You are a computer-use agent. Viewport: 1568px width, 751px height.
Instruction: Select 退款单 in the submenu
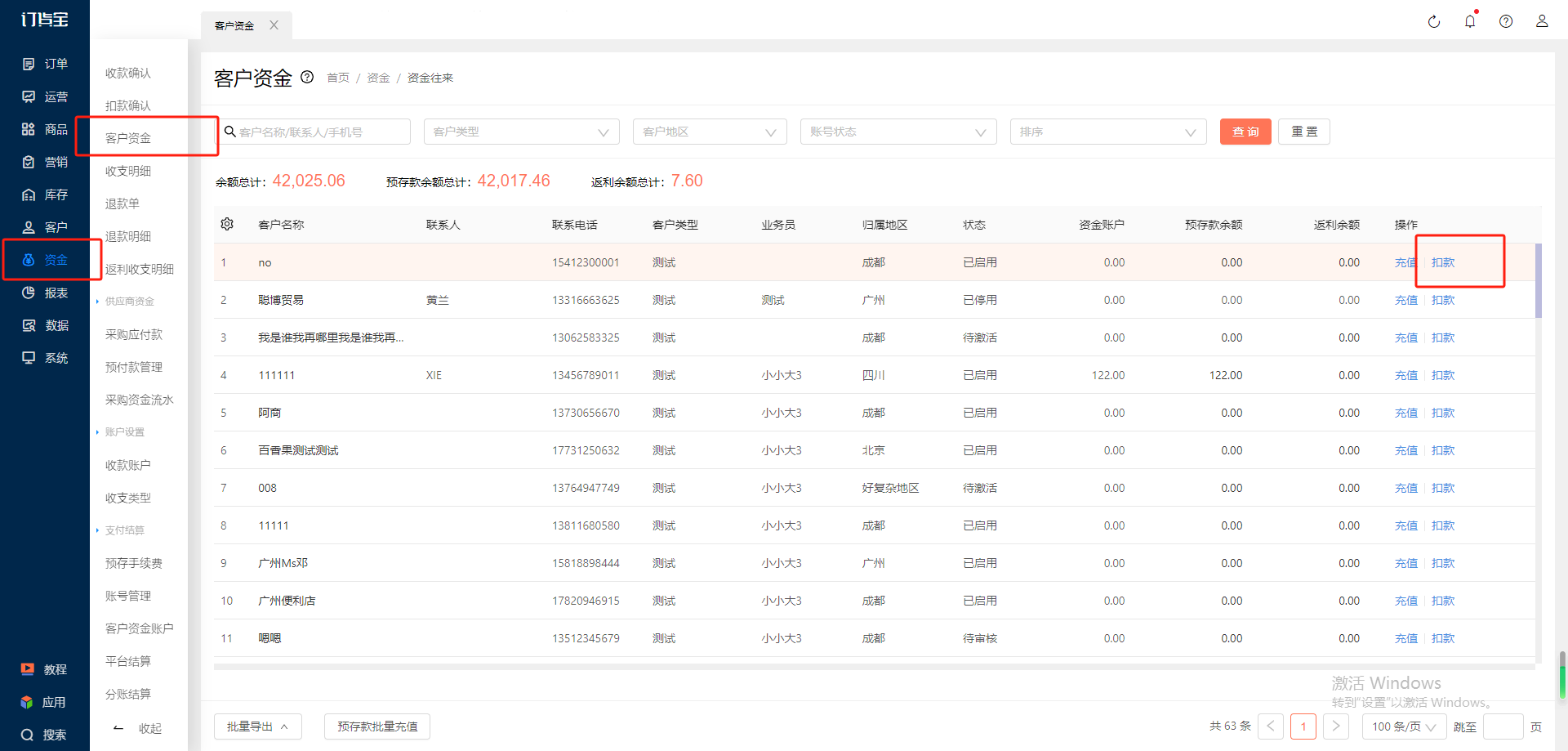point(122,203)
